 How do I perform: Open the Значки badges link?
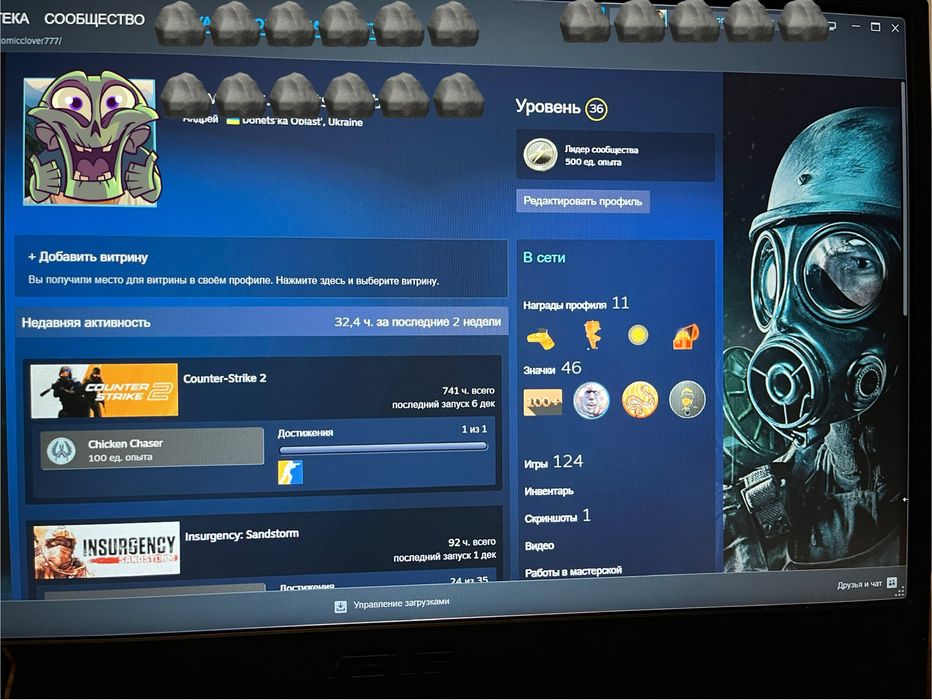pyautogui.click(x=552, y=368)
